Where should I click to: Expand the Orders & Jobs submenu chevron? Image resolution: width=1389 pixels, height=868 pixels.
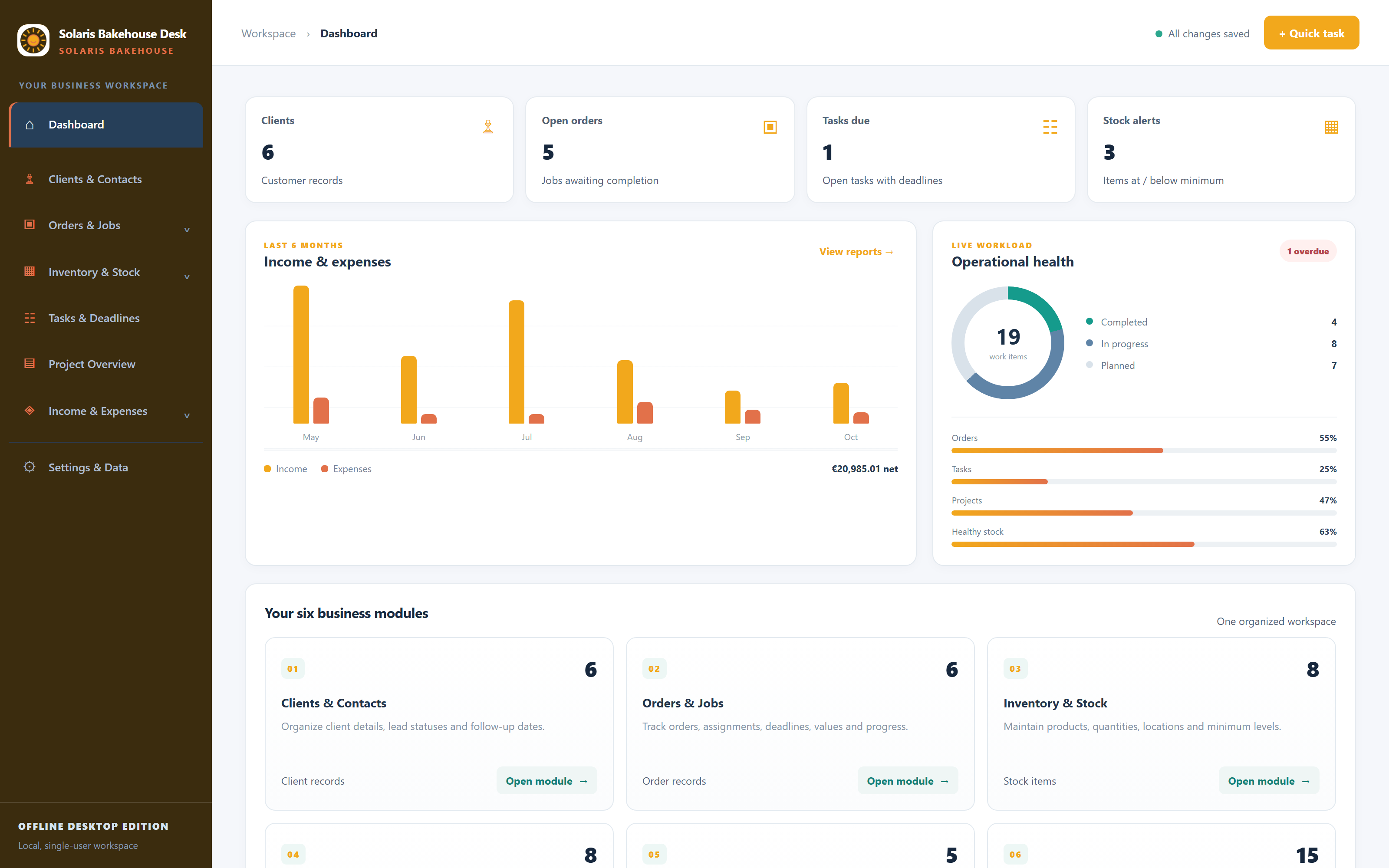pyautogui.click(x=187, y=230)
